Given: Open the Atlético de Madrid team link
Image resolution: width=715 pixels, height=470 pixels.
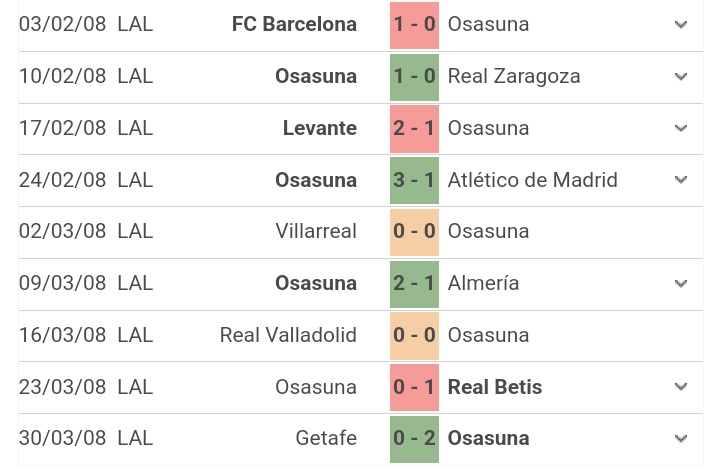Looking at the screenshot, I should click(x=533, y=180).
